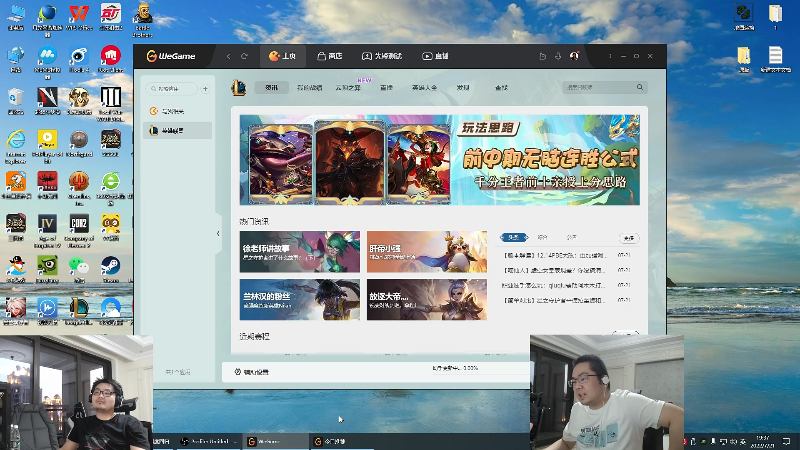The width and height of the screenshot is (800, 450).
Task: Open the 玩法思路 promotional banner
Action: coord(440,160)
